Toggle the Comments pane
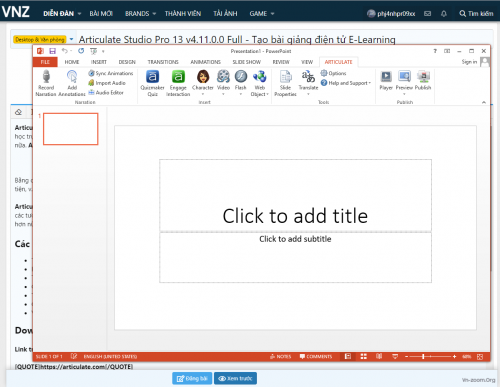 point(316,356)
